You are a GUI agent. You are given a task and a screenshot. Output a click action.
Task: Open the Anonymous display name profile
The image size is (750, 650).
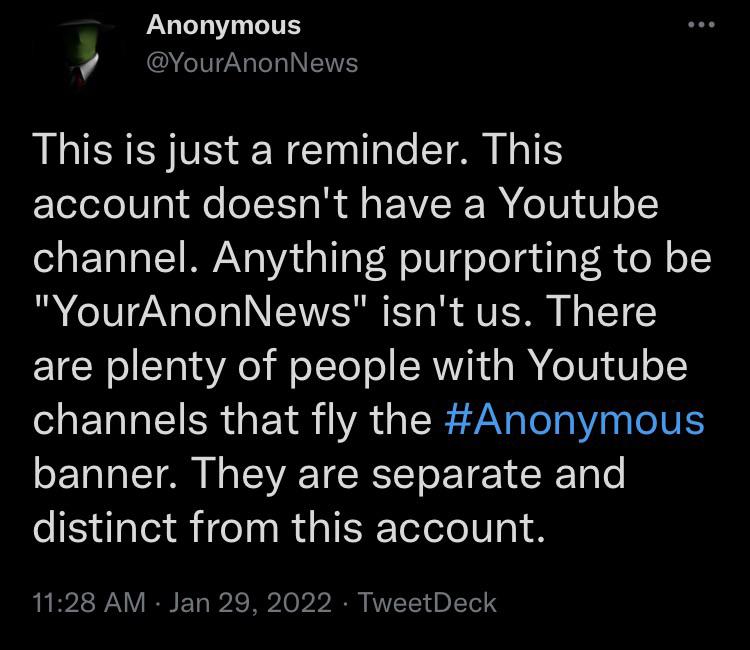pyautogui.click(x=222, y=24)
